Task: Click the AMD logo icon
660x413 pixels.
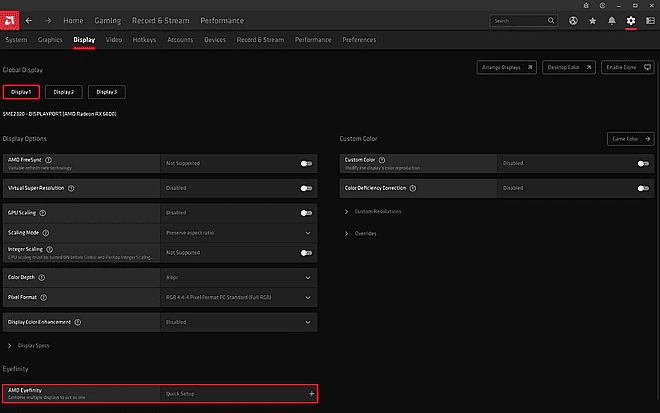Action: click(10, 20)
